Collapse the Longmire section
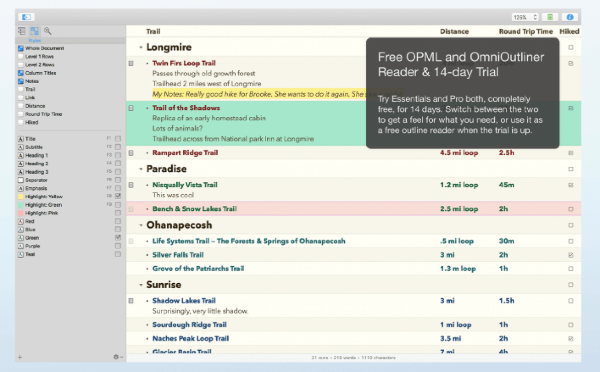This screenshot has width=600, height=372. 141,47
